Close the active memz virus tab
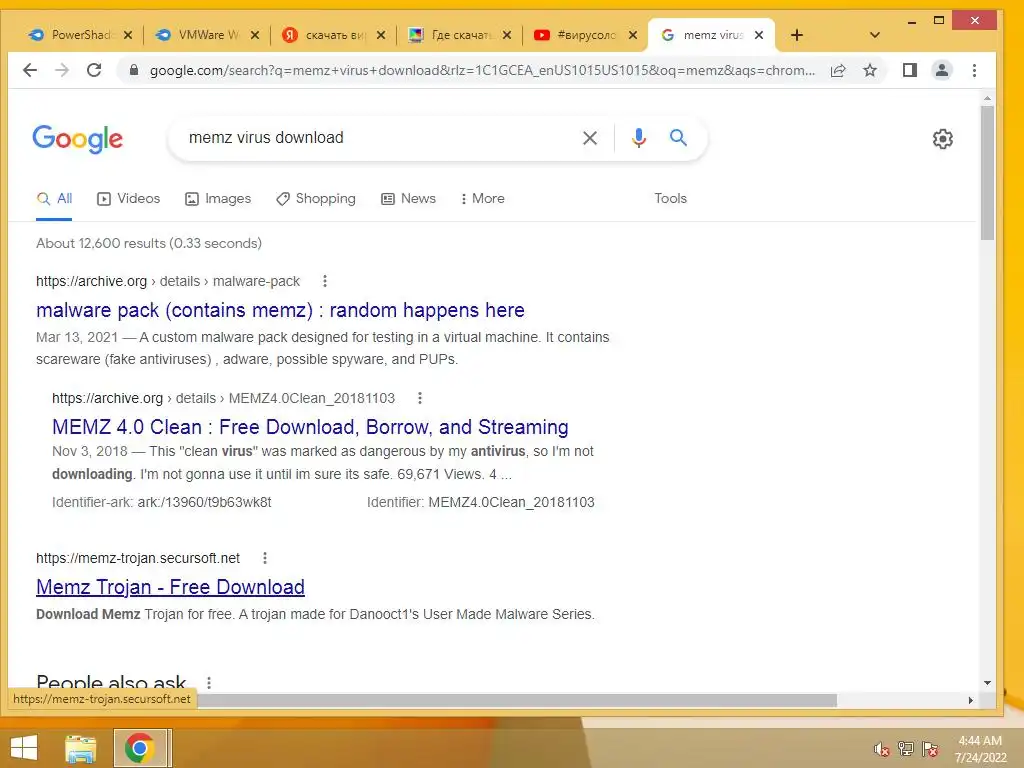 tap(759, 35)
